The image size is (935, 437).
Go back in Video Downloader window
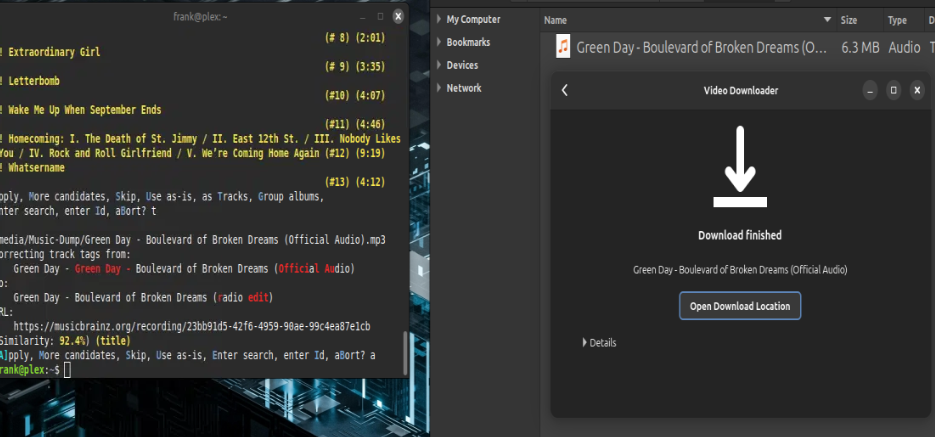[565, 90]
